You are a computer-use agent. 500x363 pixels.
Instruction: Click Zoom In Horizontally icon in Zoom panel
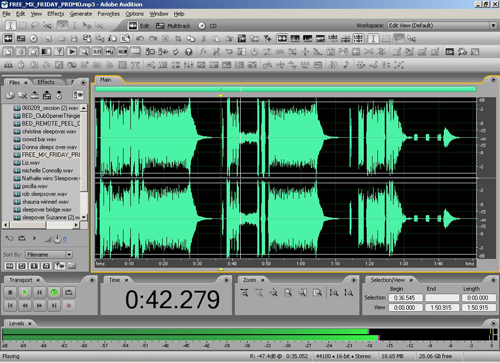click(244, 293)
